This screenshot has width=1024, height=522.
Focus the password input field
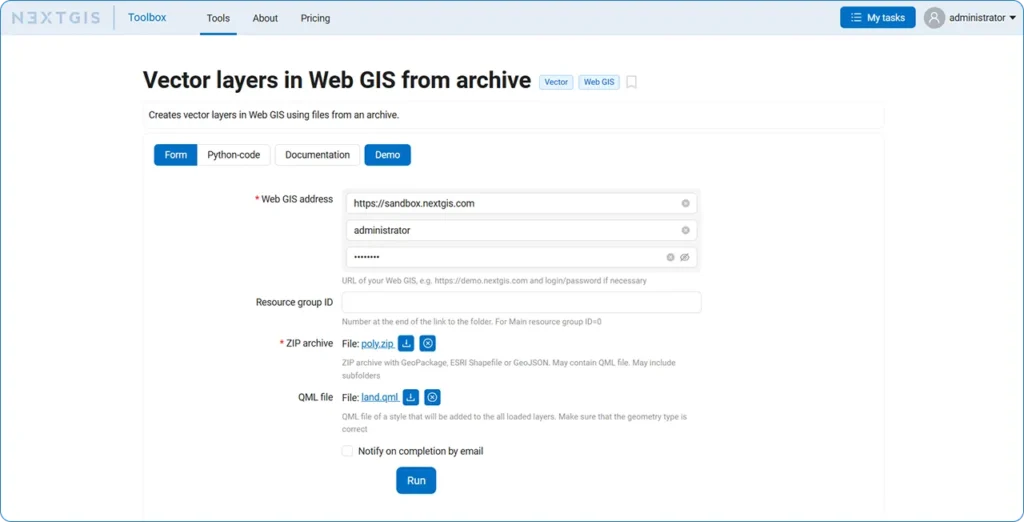[x=521, y=257]
